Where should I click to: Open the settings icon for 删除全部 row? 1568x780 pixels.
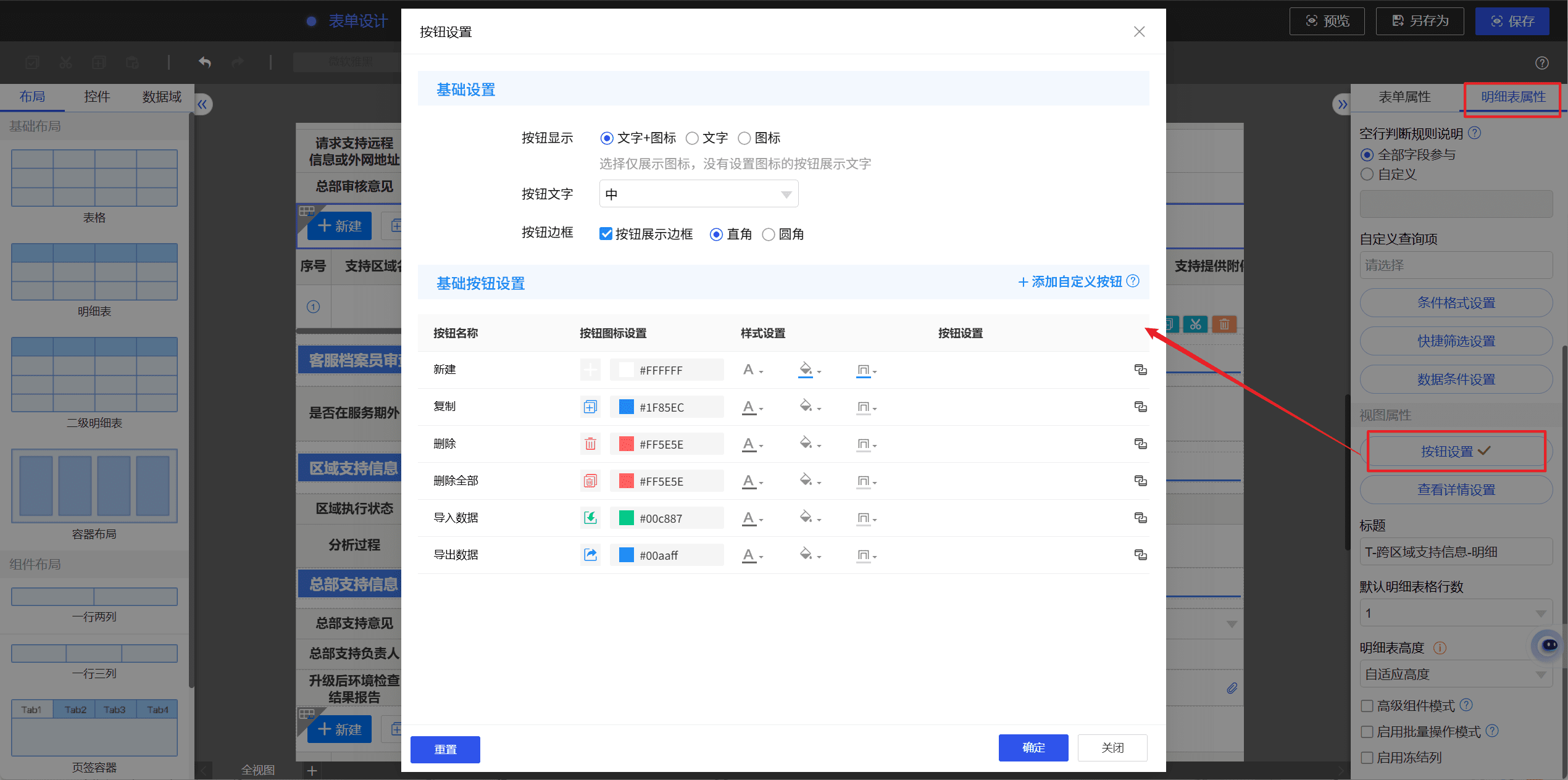[1140, 481]
